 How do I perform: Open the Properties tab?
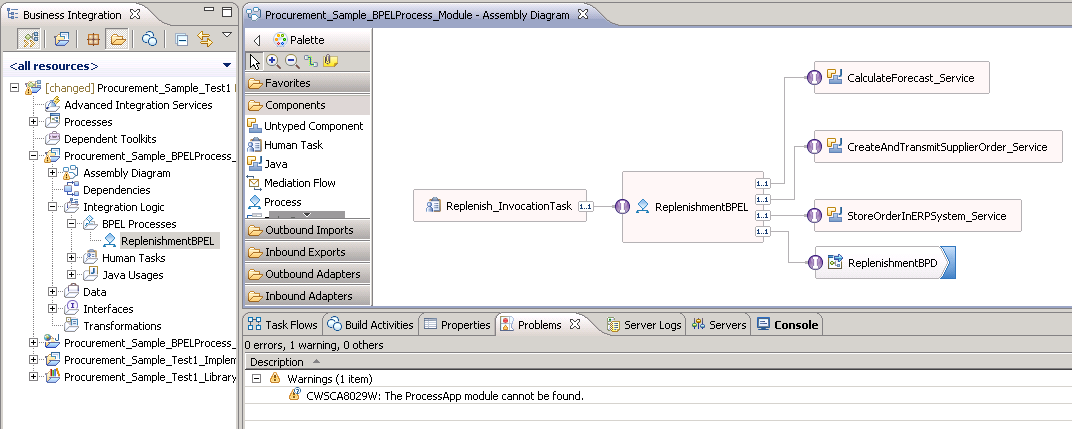click(457, 325)
